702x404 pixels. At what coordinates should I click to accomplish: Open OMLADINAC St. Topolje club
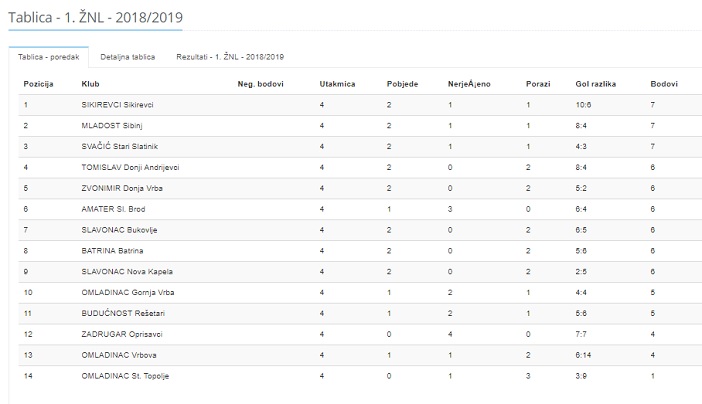(x=125, y=376)
